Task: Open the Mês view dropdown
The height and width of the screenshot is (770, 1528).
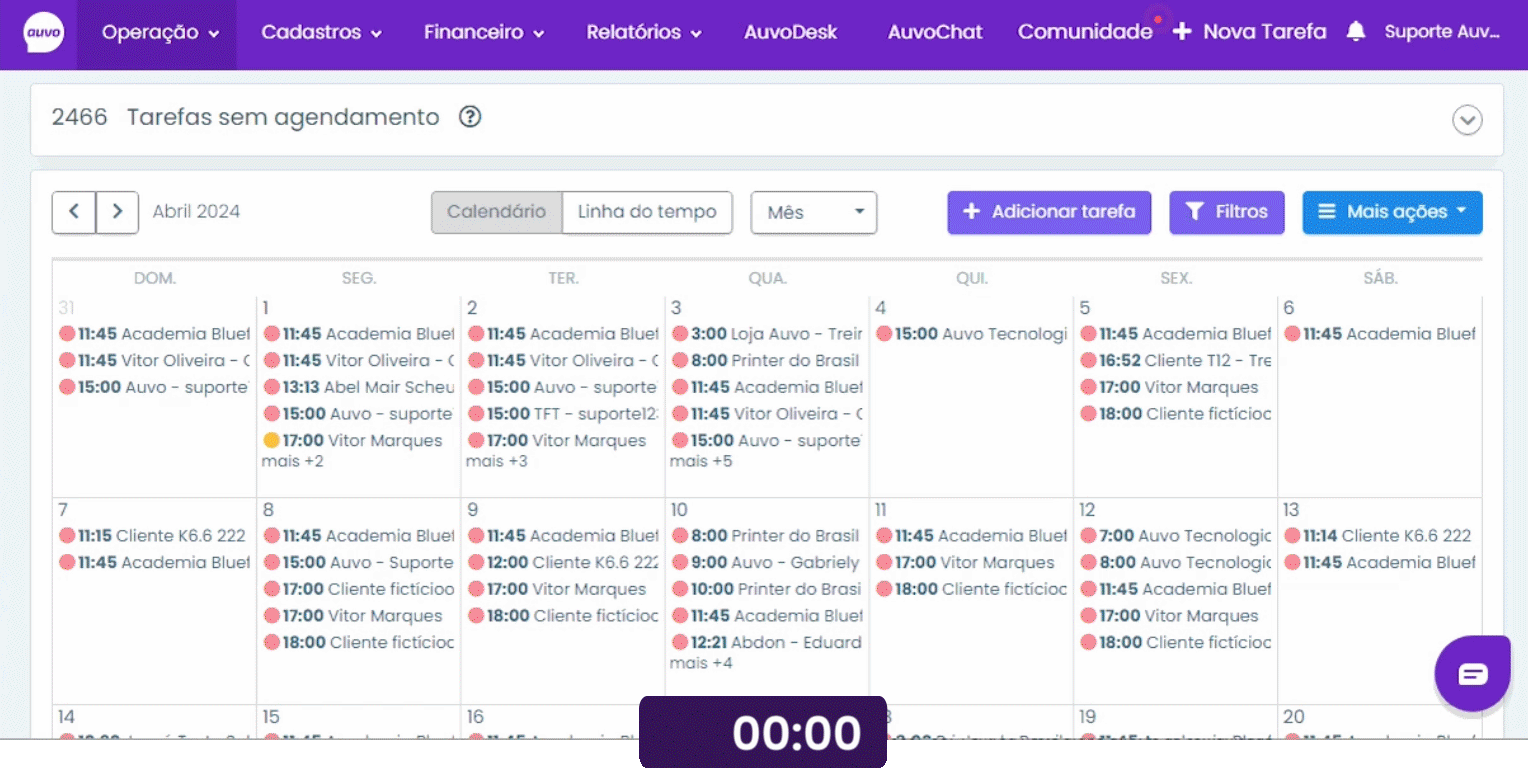Action: (x=814, y=212)
